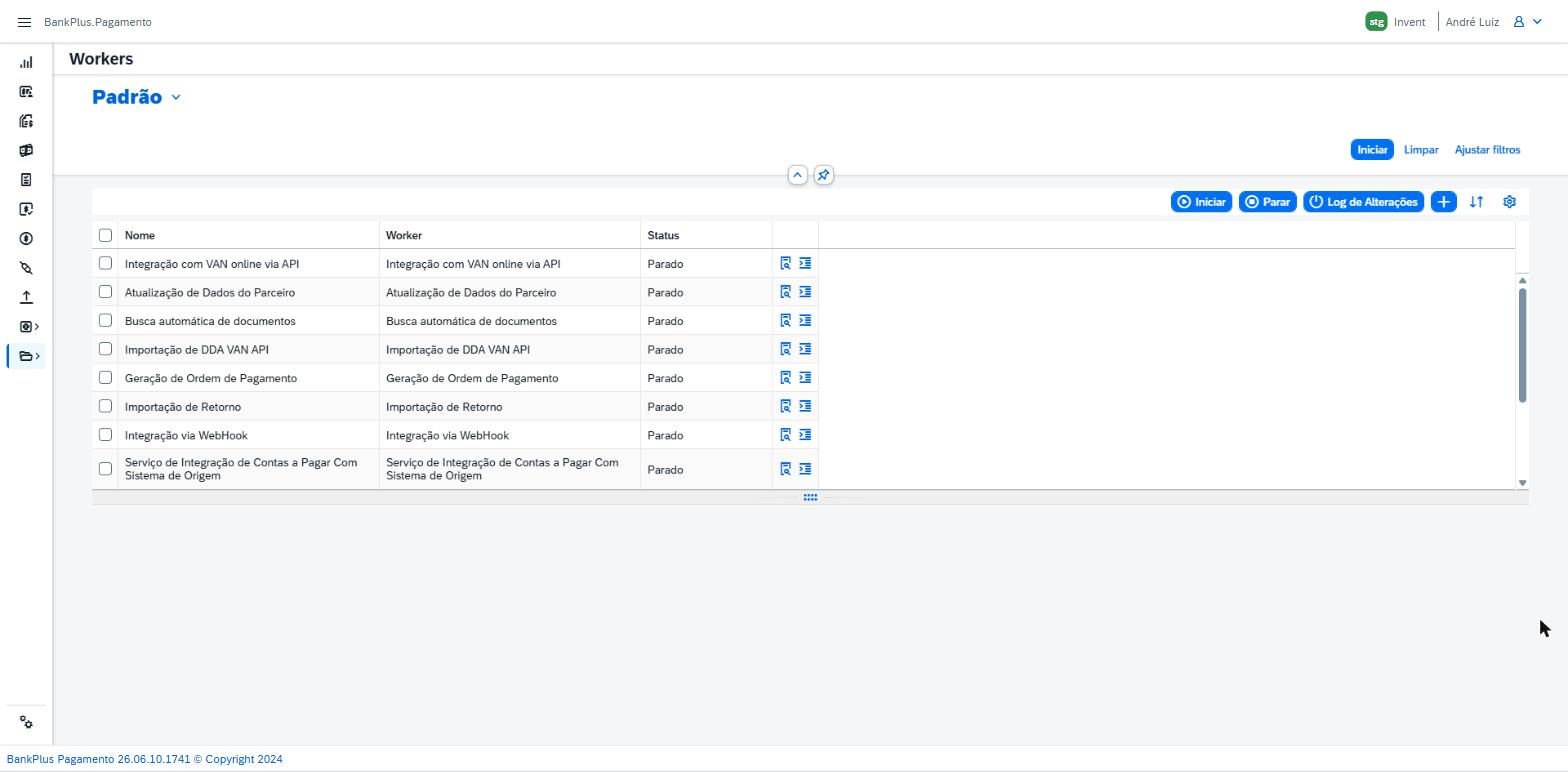Open the checklist document sidebar icon
This screenshot has width=1568, height=772.
[x=26, y=180]
